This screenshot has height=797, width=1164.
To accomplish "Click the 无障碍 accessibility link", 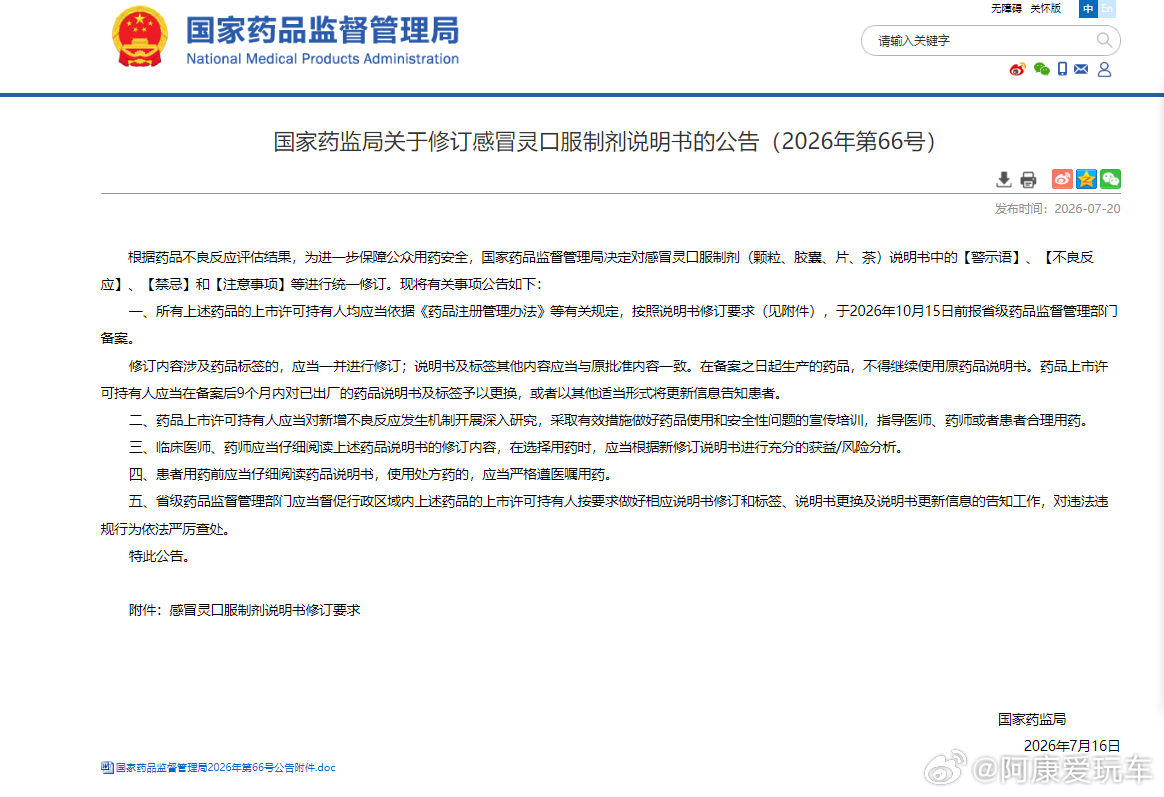I will coord(1006,8).
